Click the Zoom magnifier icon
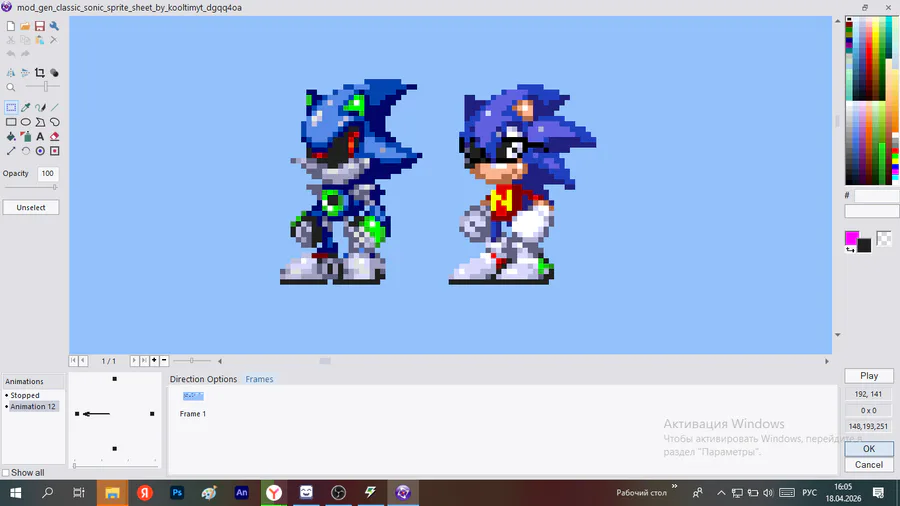This screenshot has height=506, width=900. [x=11, y=87]
